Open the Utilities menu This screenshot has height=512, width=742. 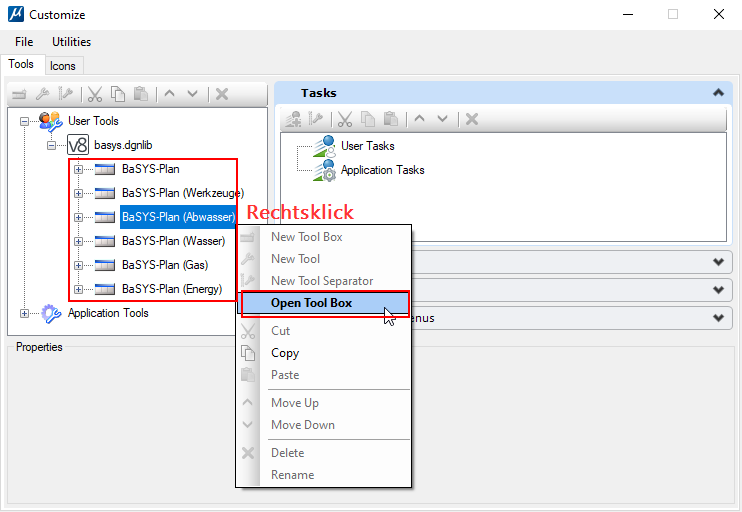point(71,42)
